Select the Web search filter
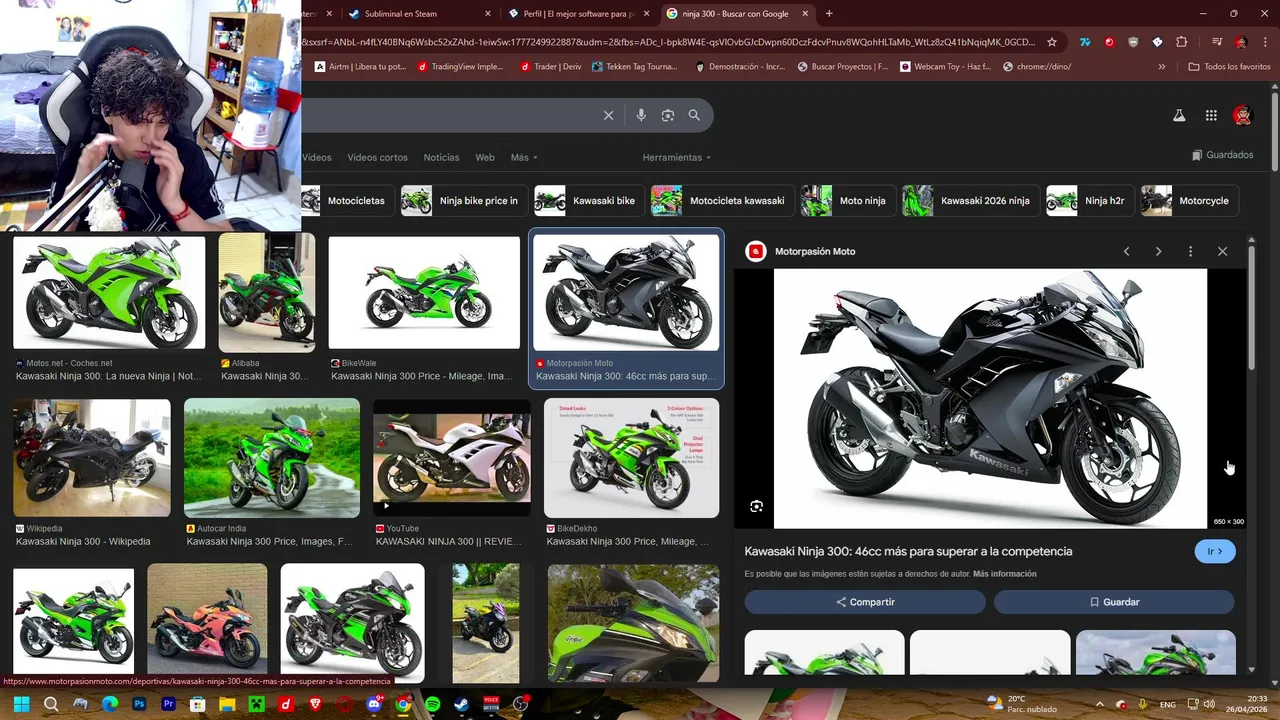 [x=485, y=158]
